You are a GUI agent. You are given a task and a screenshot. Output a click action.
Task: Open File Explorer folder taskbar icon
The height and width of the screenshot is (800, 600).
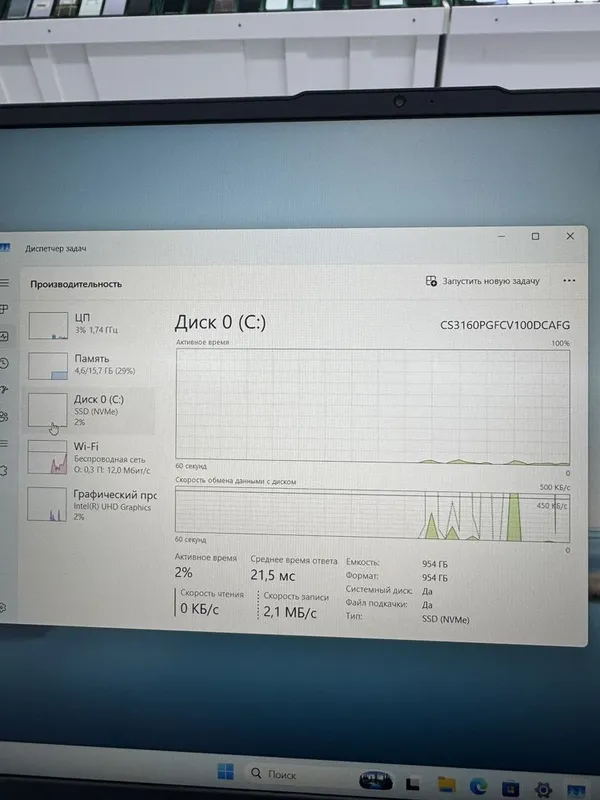coord(446,784)
